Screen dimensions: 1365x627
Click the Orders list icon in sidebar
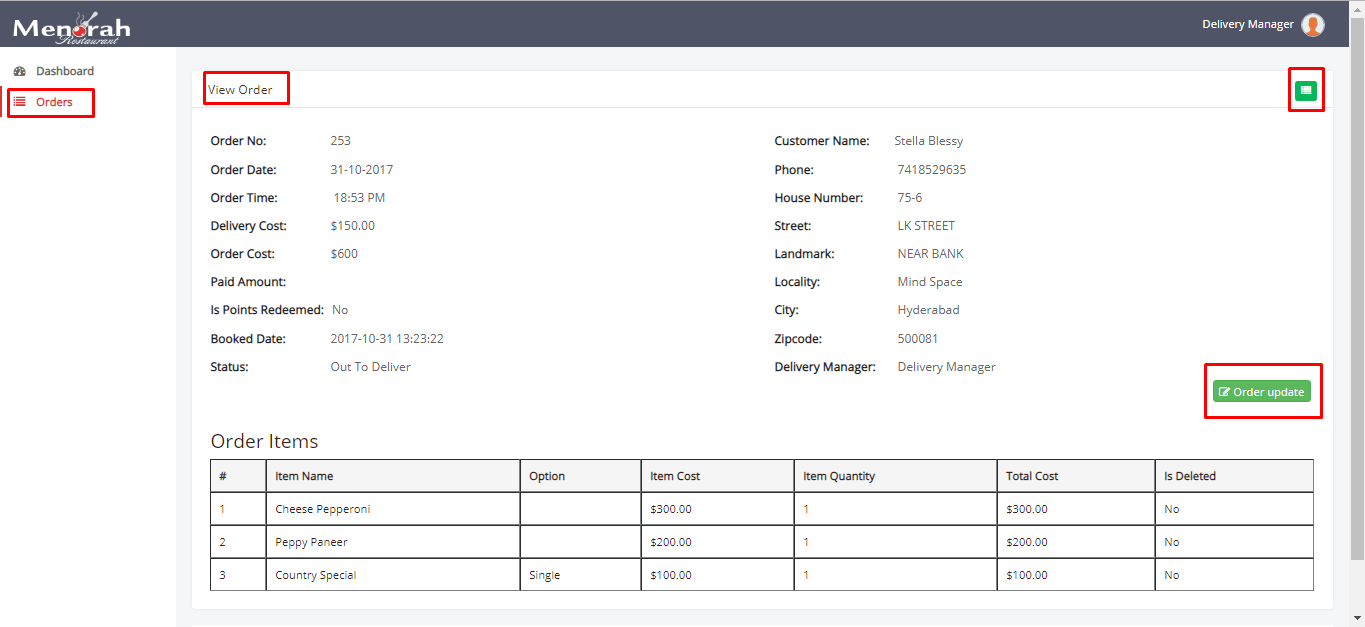tap(20, 102)
